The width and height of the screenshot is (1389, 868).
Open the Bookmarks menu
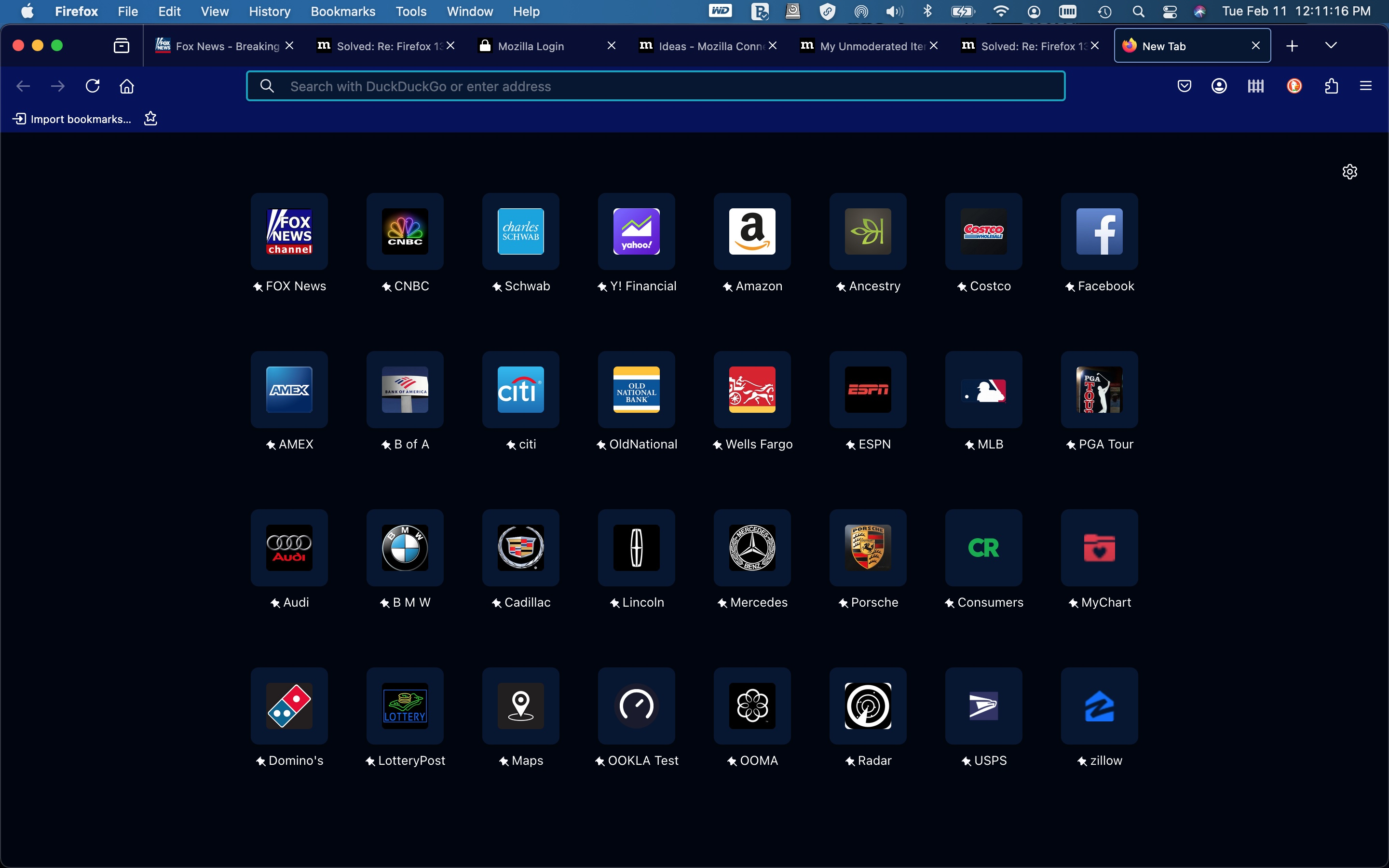[x=342, y=12]
